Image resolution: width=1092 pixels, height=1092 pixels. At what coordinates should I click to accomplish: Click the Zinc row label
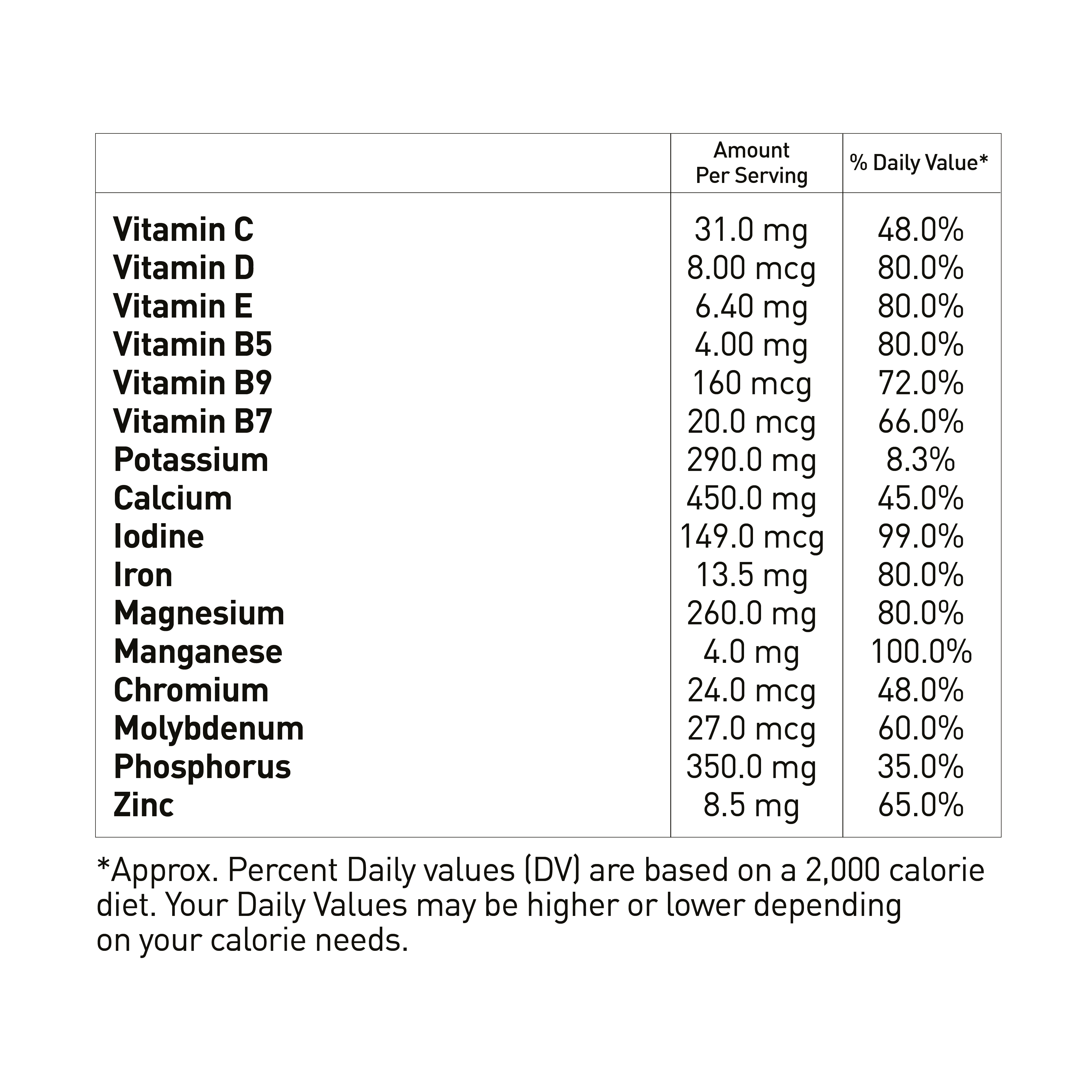(x=144, y=805)
